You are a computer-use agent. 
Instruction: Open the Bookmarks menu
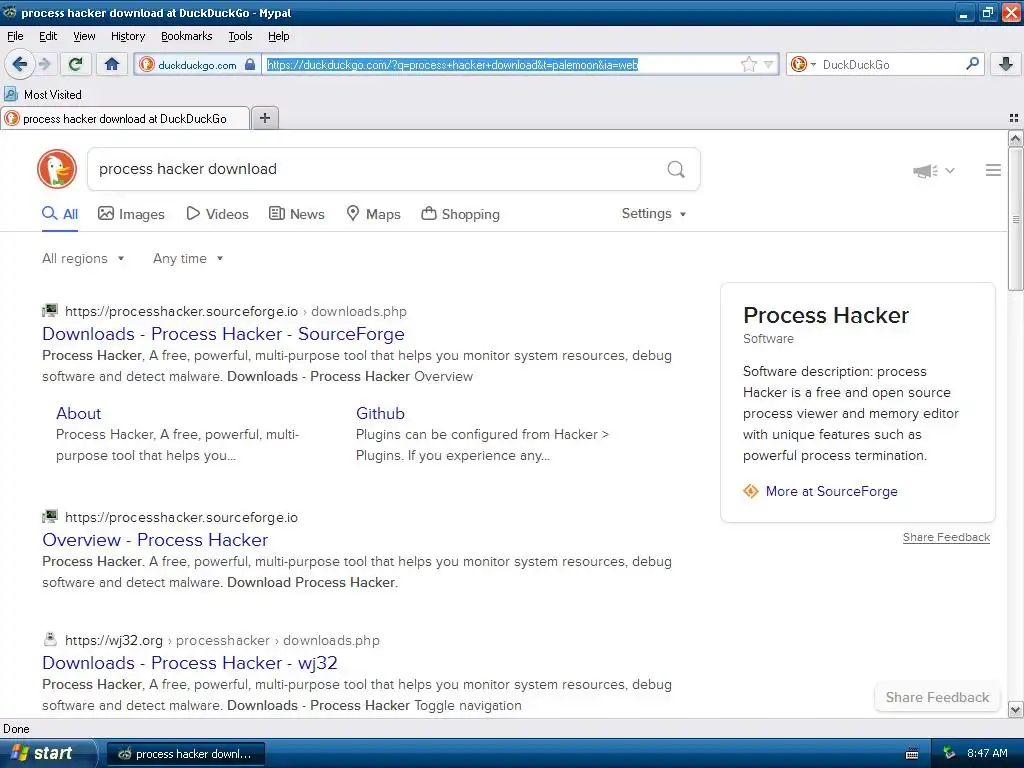pyautogui.click(x=186, y=36)
